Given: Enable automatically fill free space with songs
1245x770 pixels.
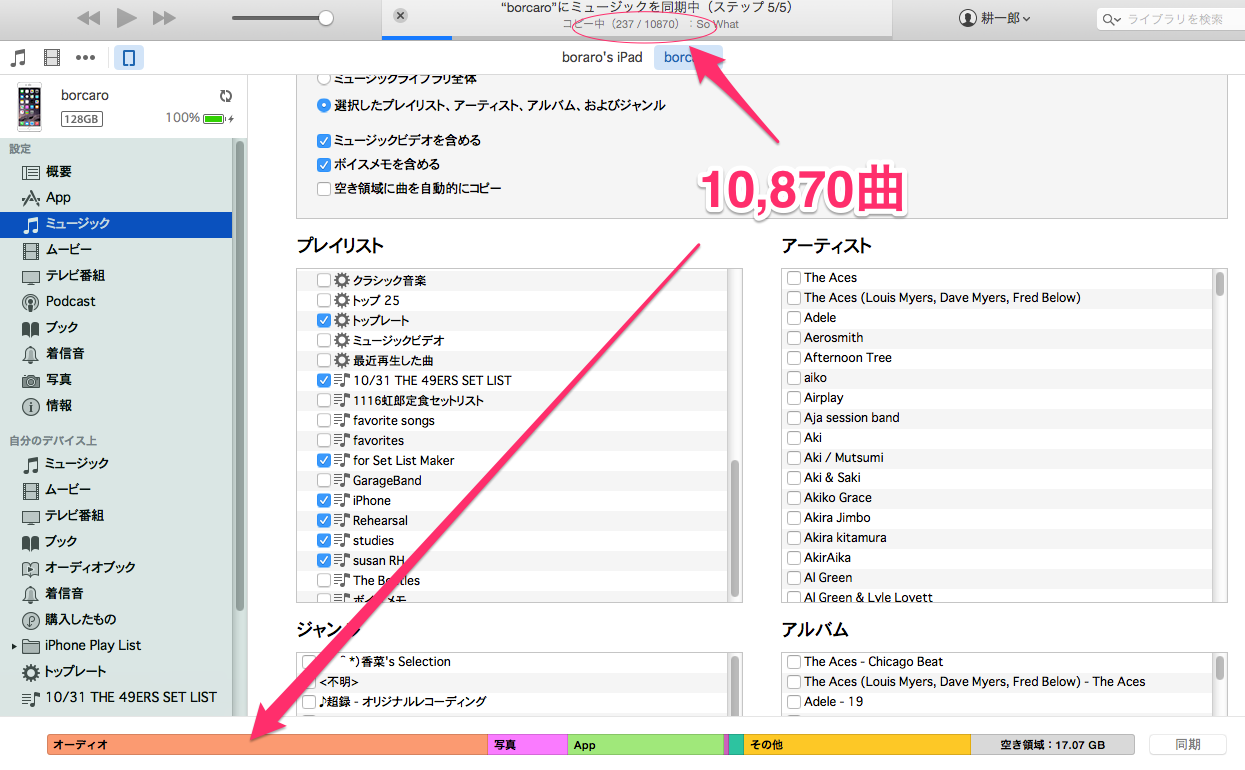Looking at the screenshot, I should click(x=324, y=188).
